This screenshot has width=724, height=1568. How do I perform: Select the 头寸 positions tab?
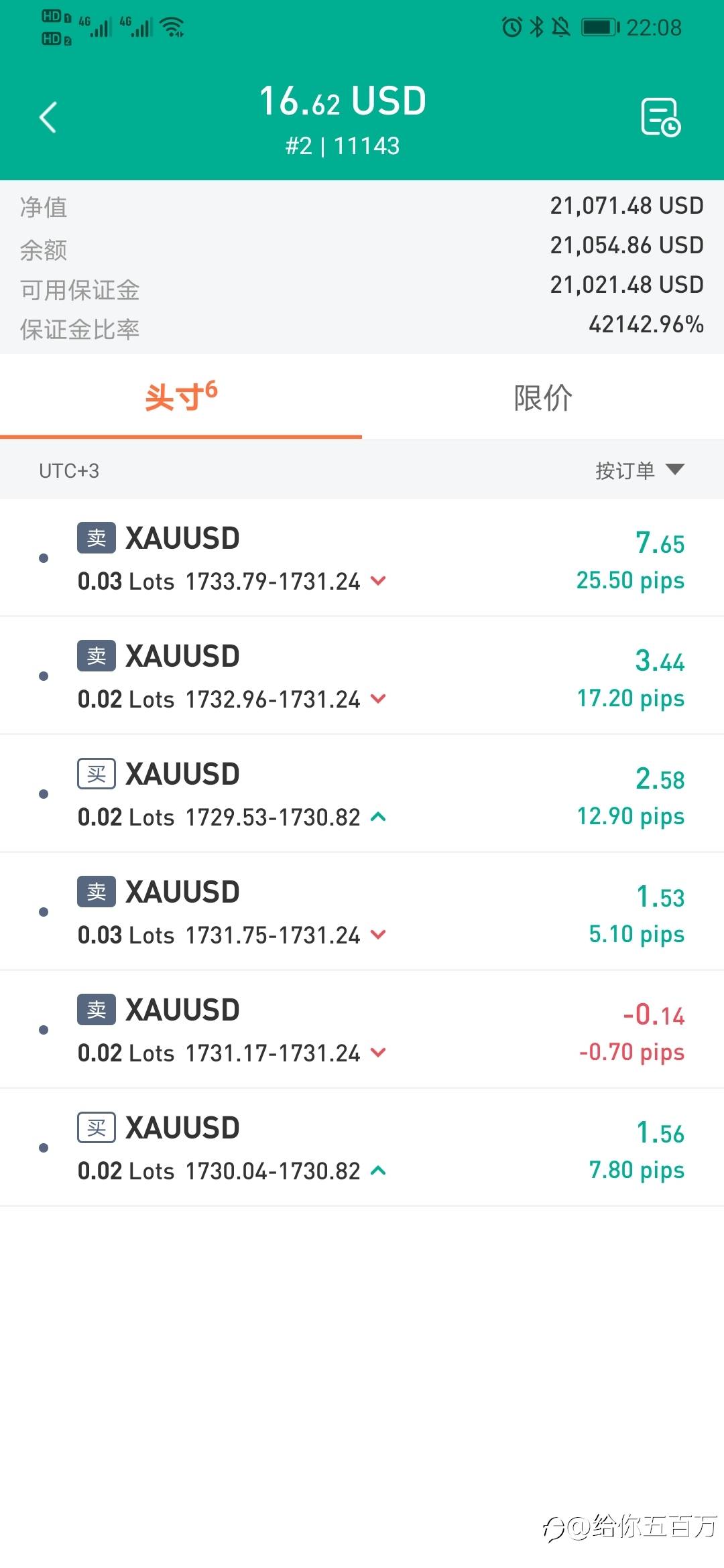click(x=181, y=397)
